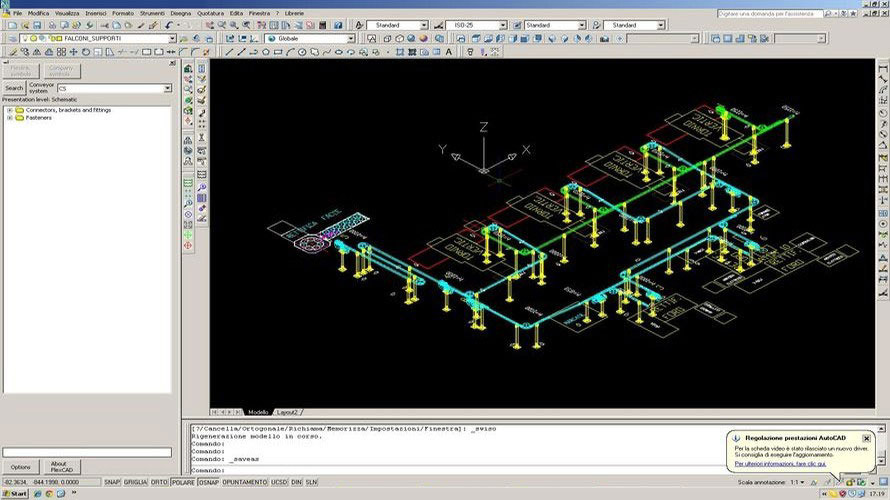Toggle ORTO mode
Screen dimensions: 890x500
click(x=159, y=482)
